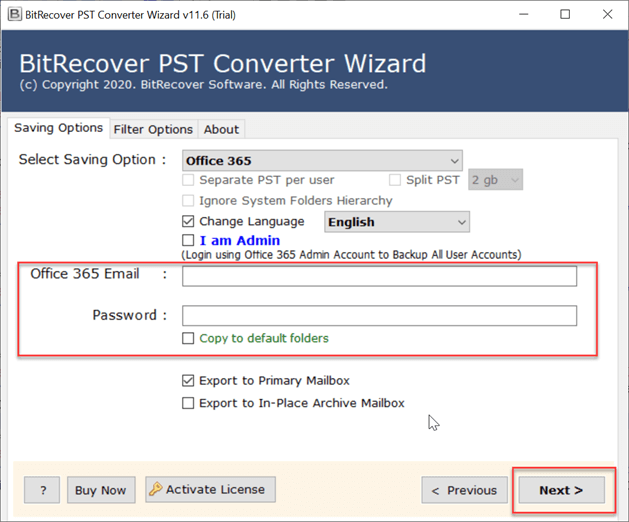The width and height of the screenshot is (629, 522).
Task: Open the Split PST size dropdown
Action: point(496,180)
